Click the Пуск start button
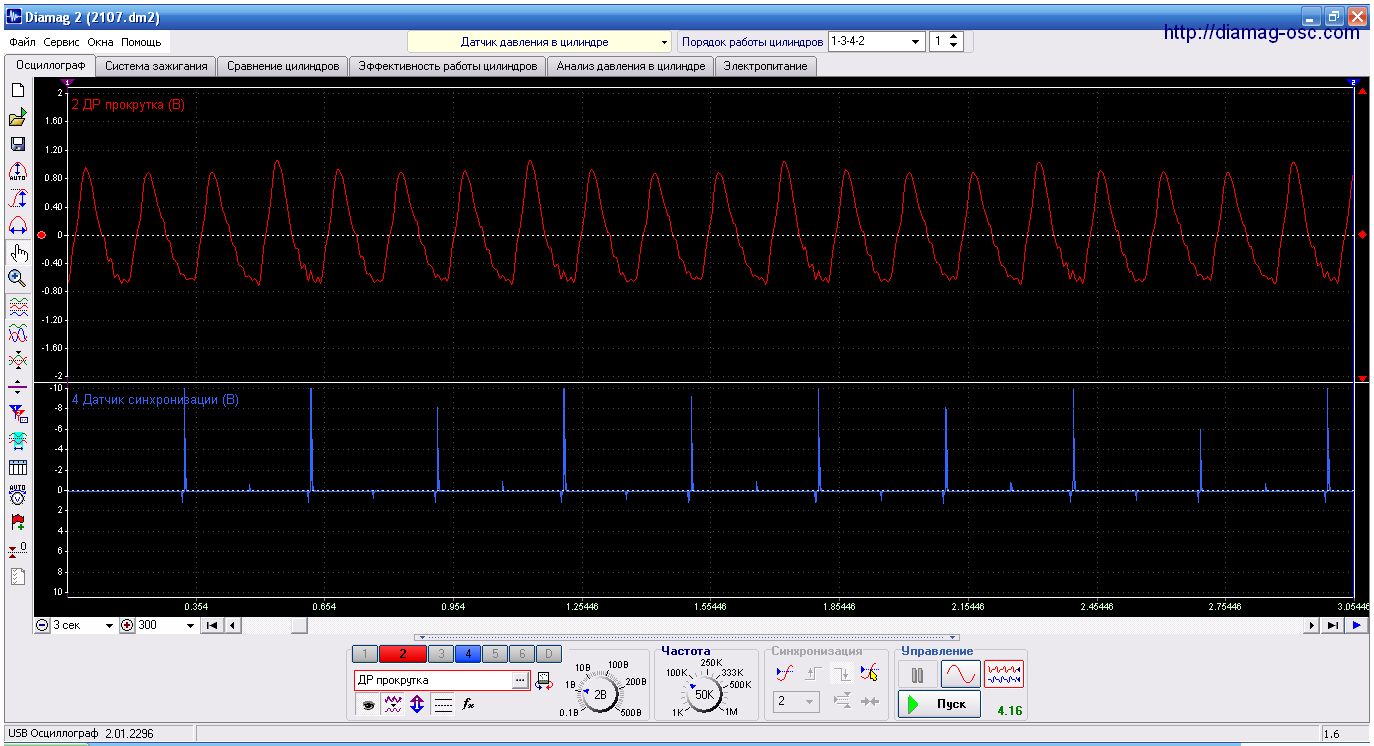1374x746 pixels. tap(938, 704)
